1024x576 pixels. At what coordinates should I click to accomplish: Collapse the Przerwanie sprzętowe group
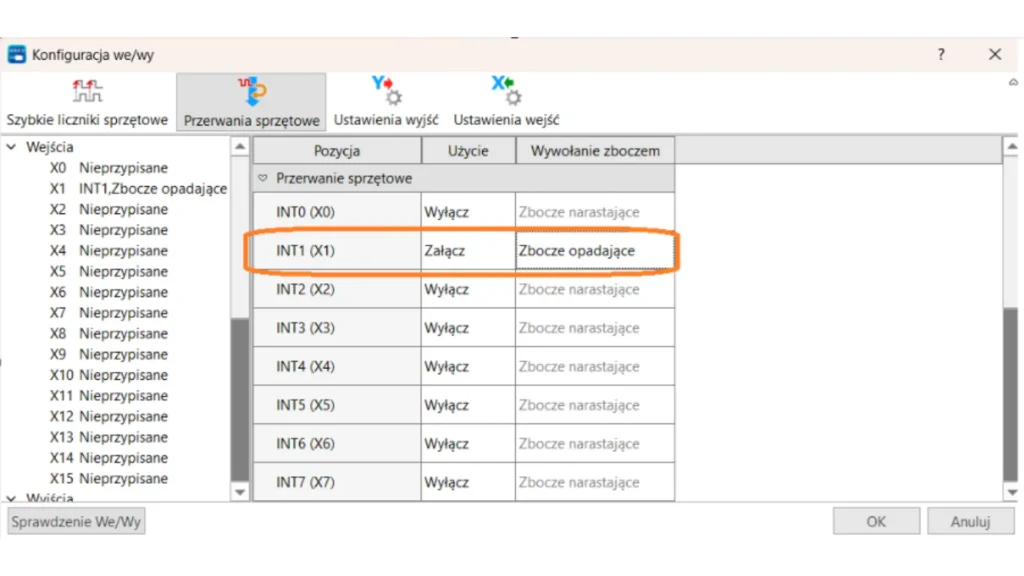(x=263, y=178)
